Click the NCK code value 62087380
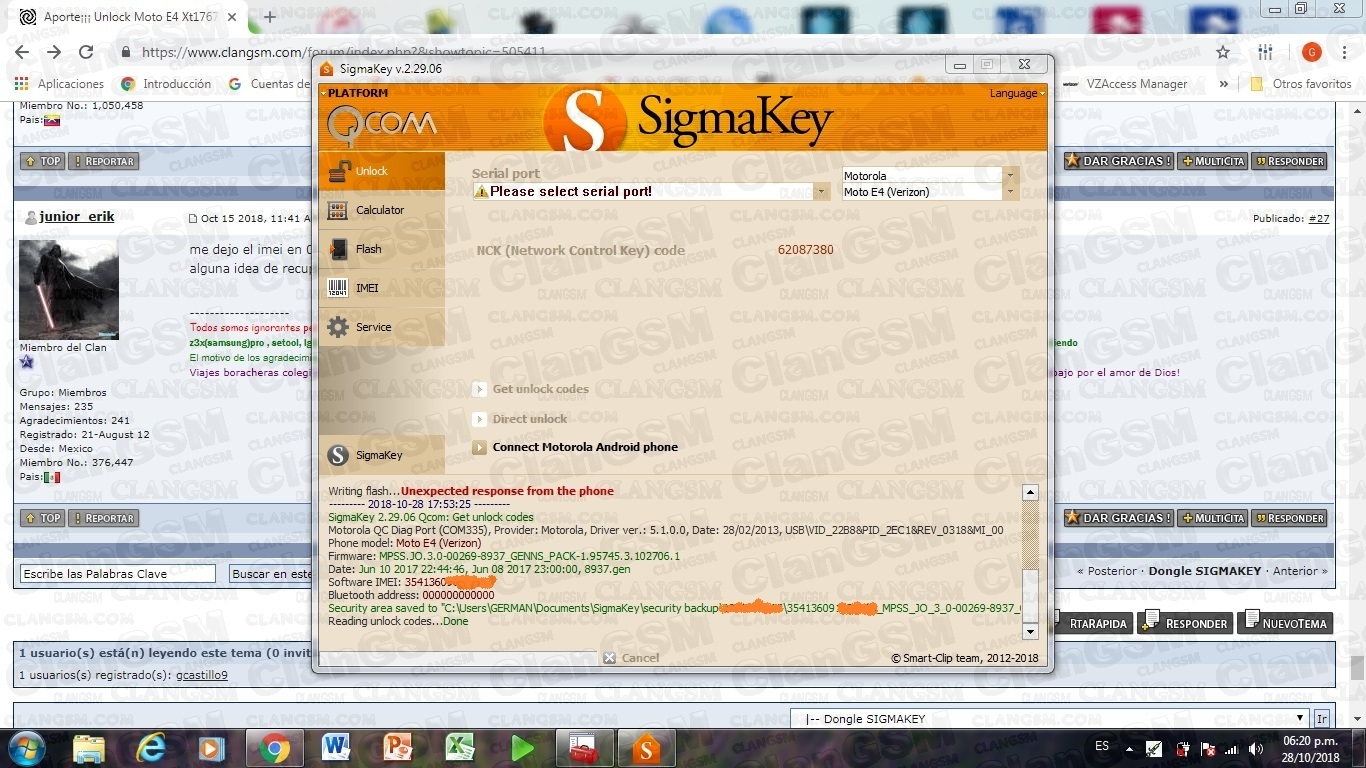 point(806,250)
